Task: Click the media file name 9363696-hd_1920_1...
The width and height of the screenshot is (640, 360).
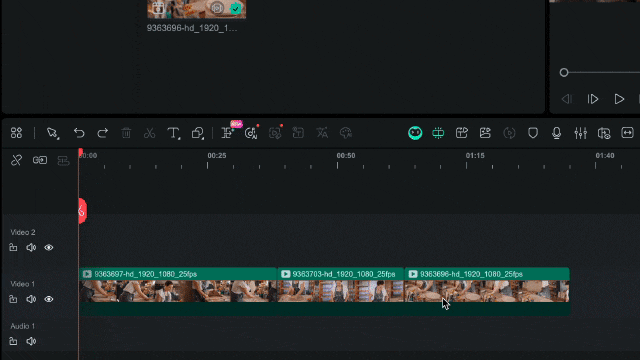Action: 192,28
